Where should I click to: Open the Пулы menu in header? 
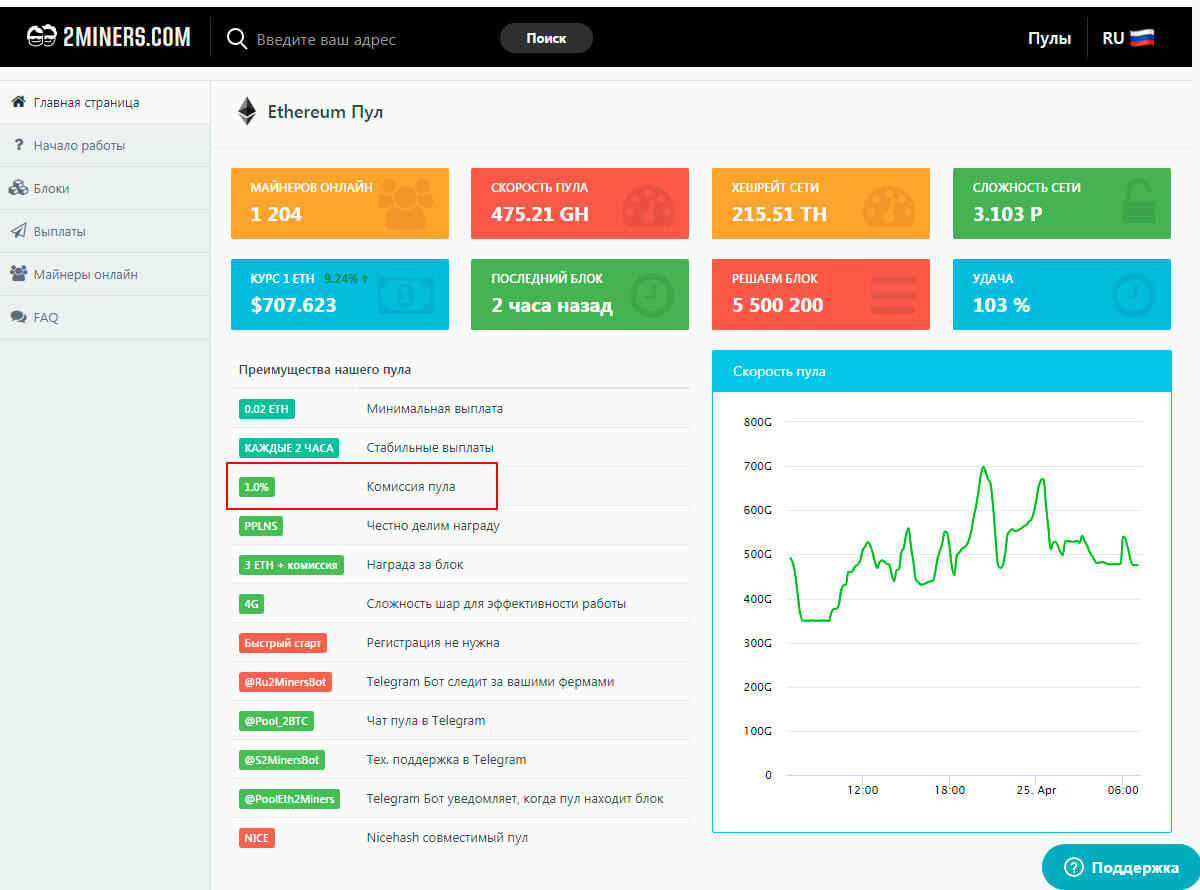1049,39
